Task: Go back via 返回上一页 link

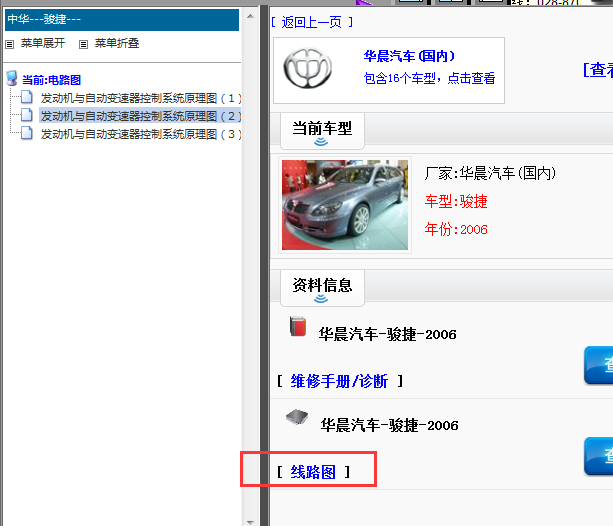Action: (312, 22)
